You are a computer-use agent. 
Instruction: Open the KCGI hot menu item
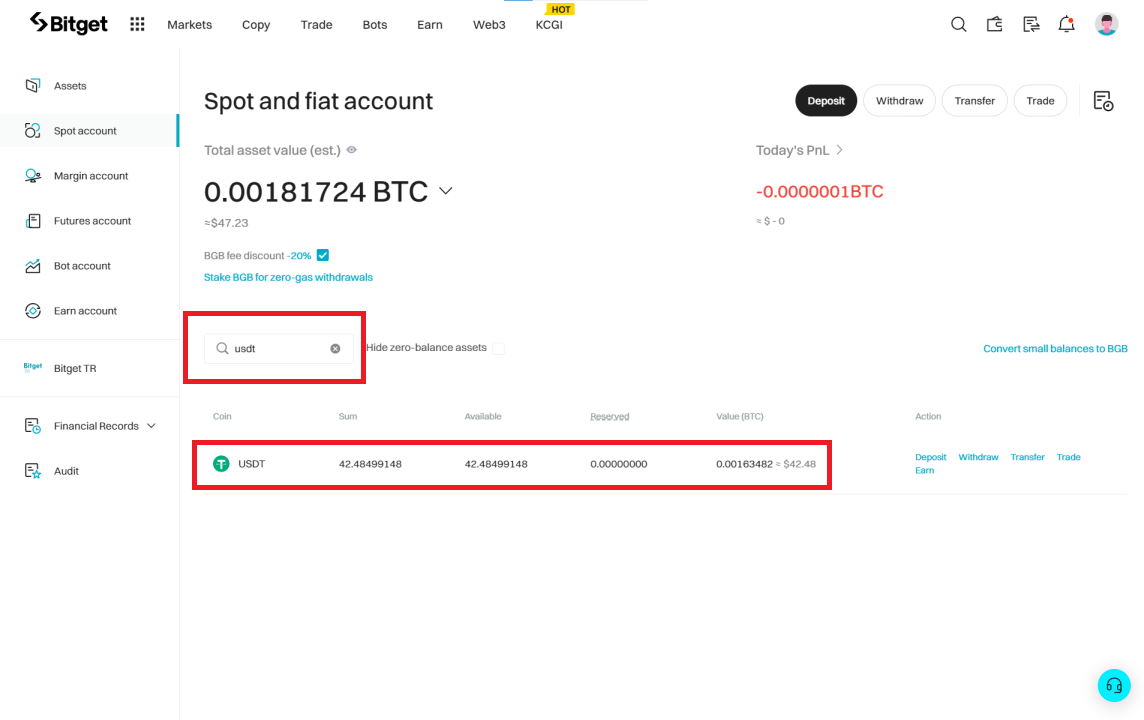point(549,24)
